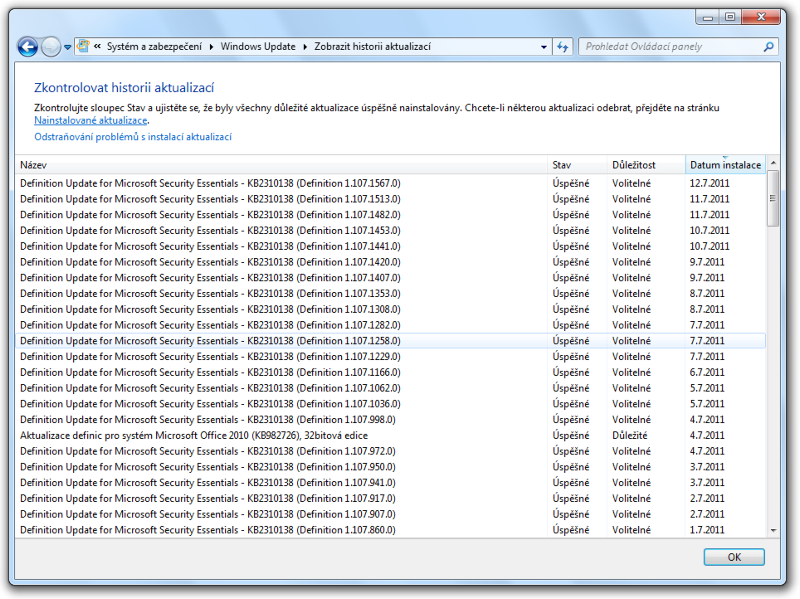Click the Control Panel icon in address bar
Screen dimensions: 800x599
pyautogui.click(x=83, y=46)
